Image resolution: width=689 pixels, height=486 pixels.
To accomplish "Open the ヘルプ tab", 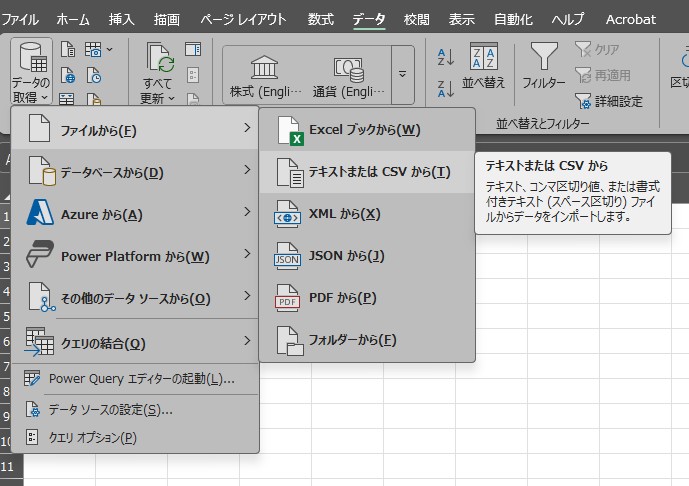I will pos(568,19).
